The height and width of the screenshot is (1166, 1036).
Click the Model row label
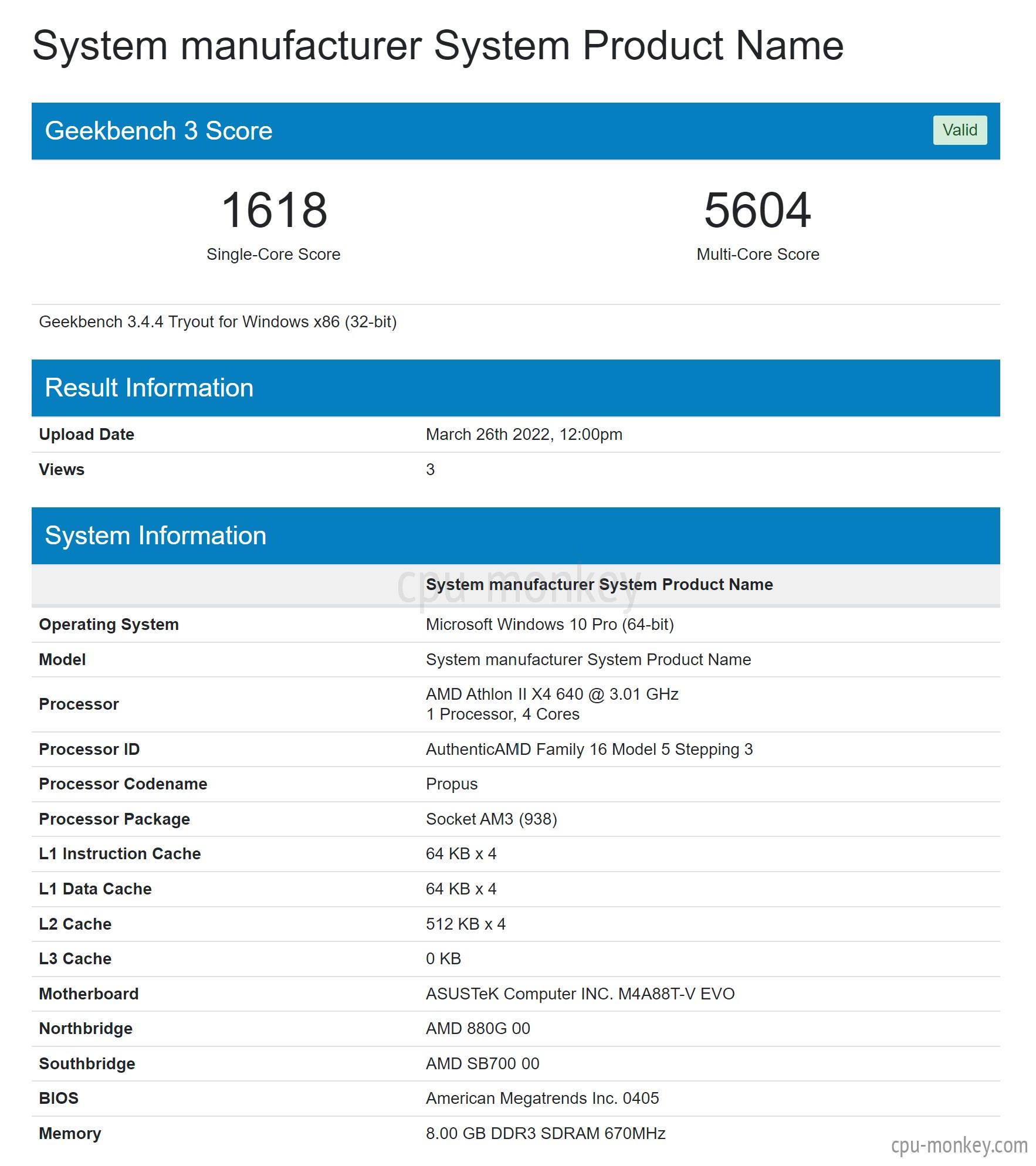click(62, 660)
